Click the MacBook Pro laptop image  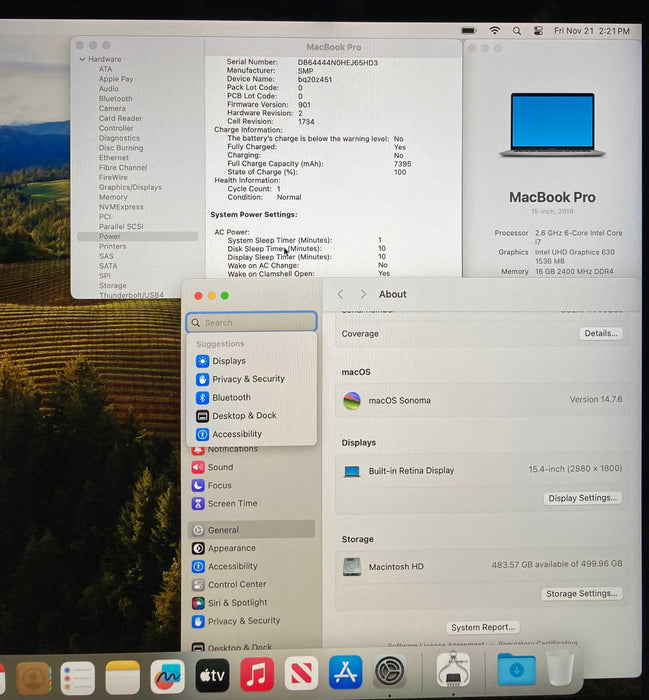(552, 125)
